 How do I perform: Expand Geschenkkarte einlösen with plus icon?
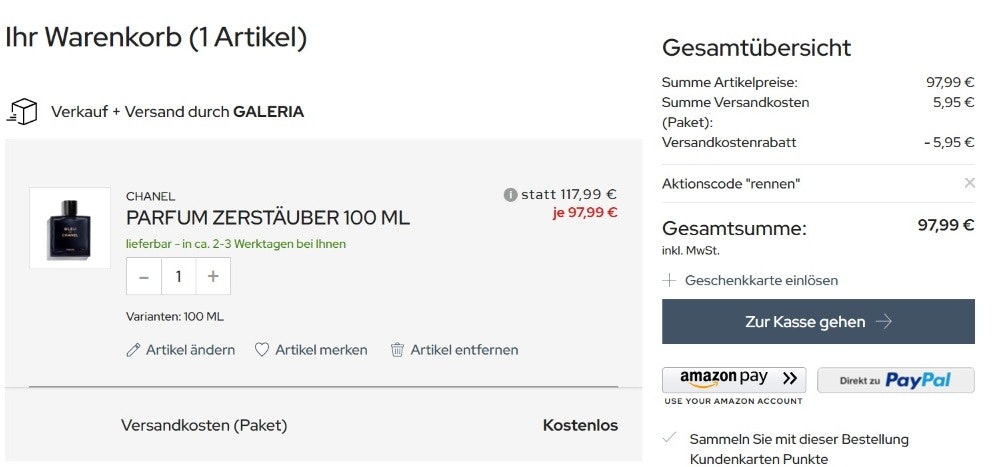[669, 281]
